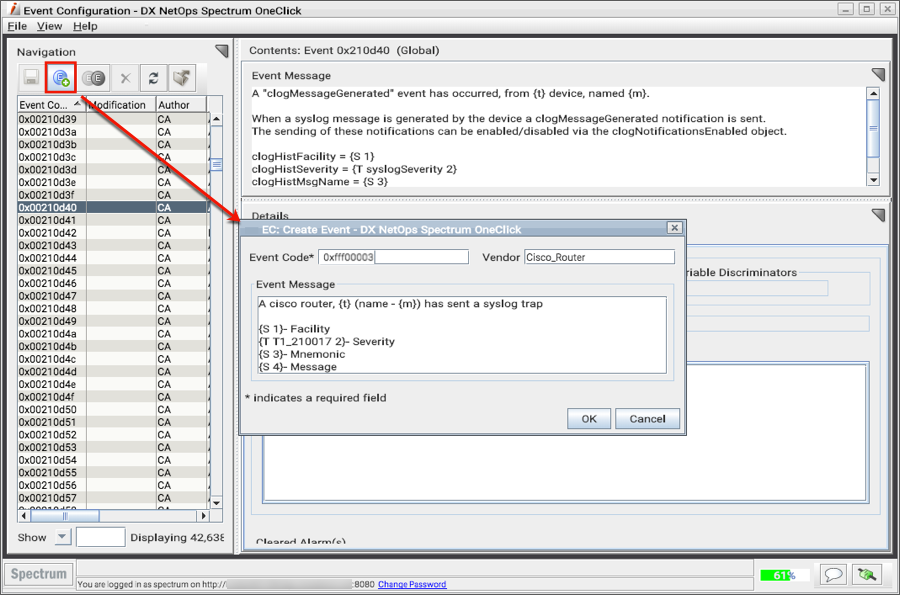The height and width of the screenshot is (595, 900).
Task: Select event row 0x00210d55
Action: pyautogui.click(x=112, y=472)
